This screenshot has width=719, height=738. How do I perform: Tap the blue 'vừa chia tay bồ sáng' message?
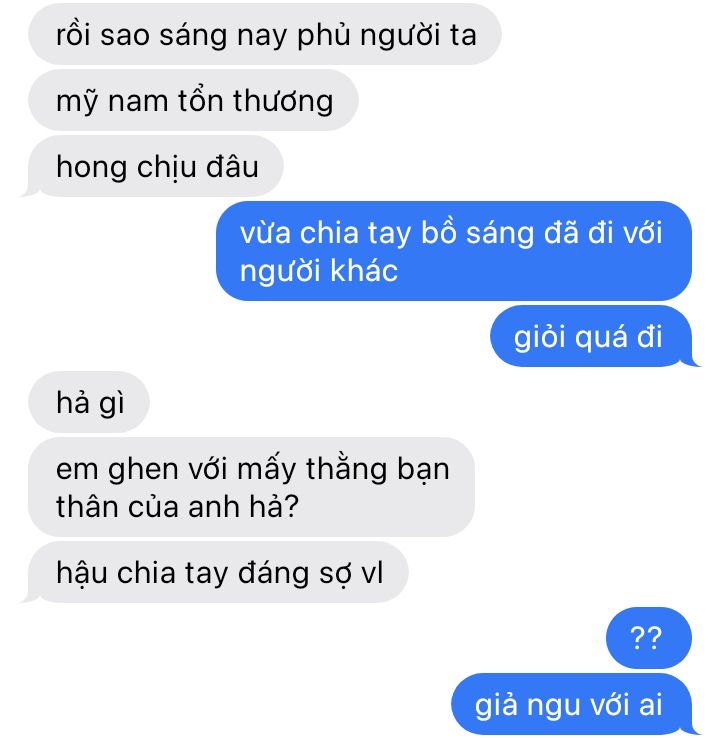[454, 251]
